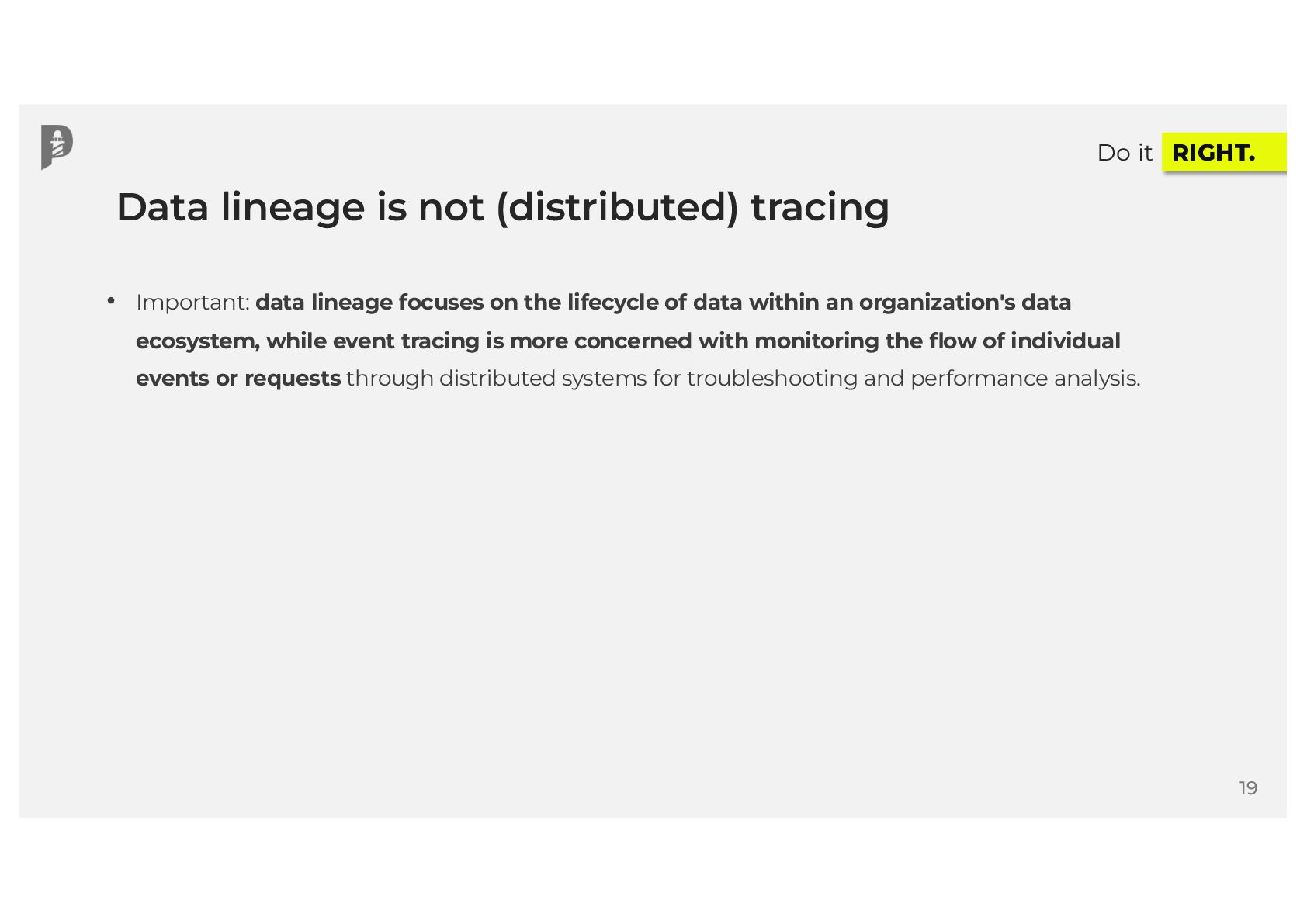The height and width of the screenshot is (924, 1307).
Task: Click the word '(distributed)' in the title
Action: point(617,207)
